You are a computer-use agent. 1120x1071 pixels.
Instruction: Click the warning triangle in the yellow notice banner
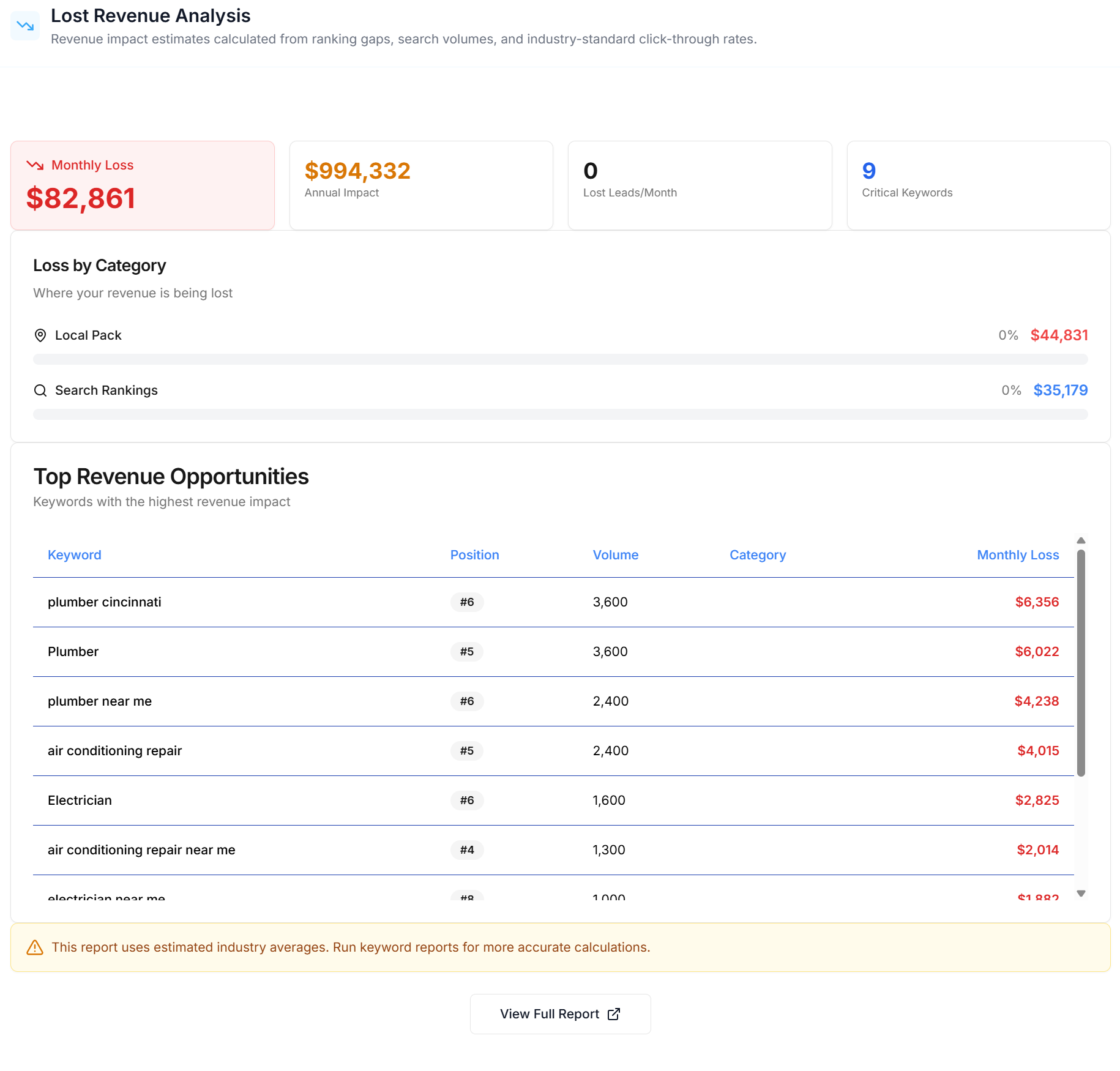(35, 947)
